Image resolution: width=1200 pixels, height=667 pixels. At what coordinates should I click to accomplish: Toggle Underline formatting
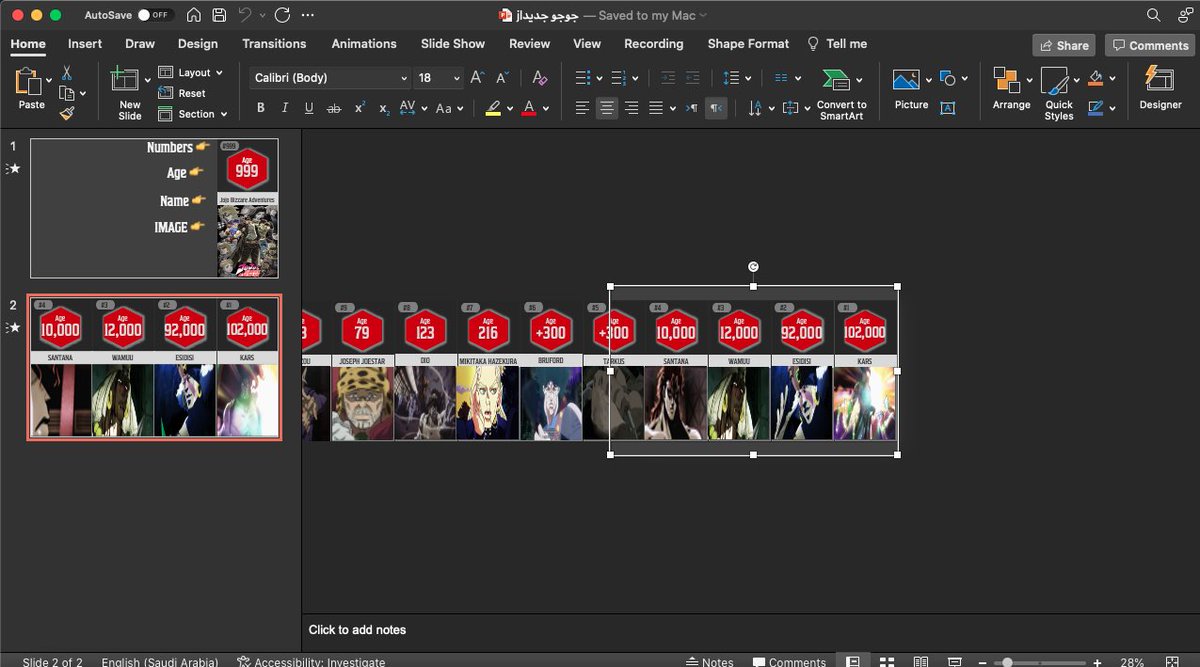(309, 108)
